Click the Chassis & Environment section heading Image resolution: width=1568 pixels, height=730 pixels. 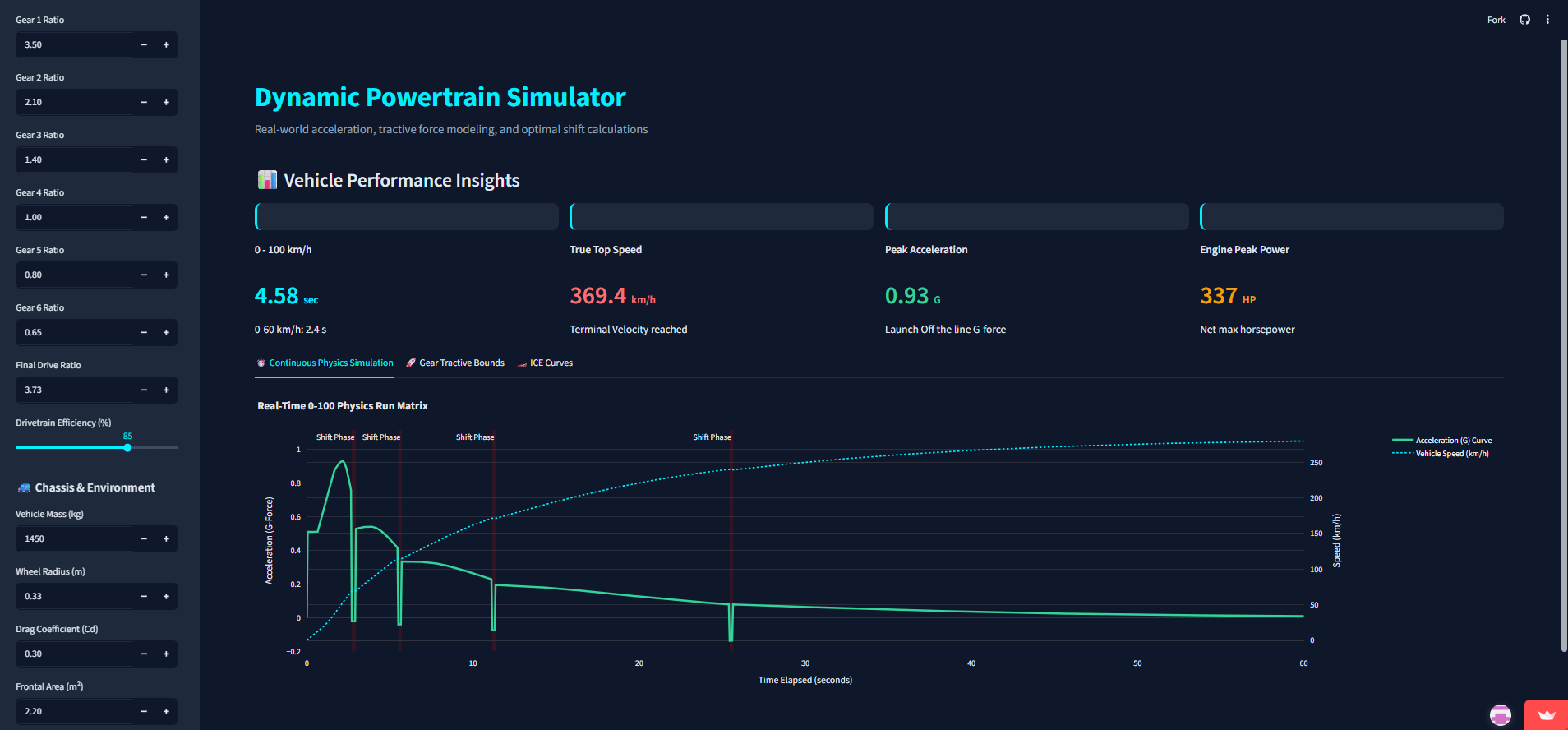86,487
